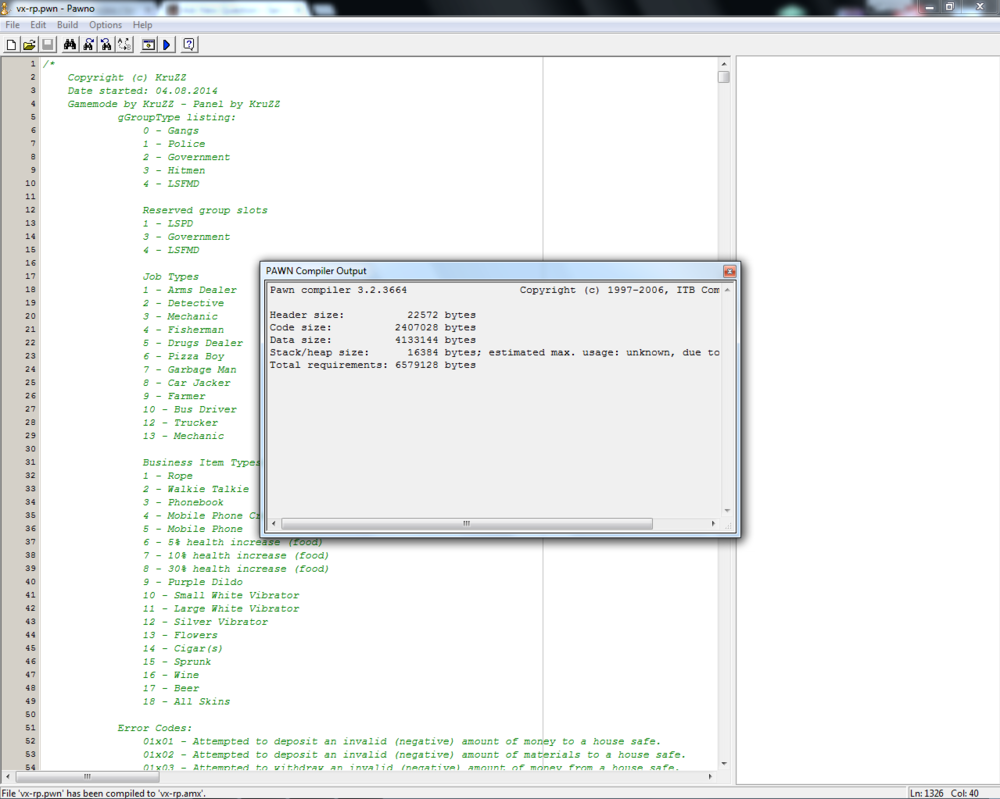Viewport: 1000px width, 799px height.
Task: Open the Edit menu
Action: click(38, 25)
